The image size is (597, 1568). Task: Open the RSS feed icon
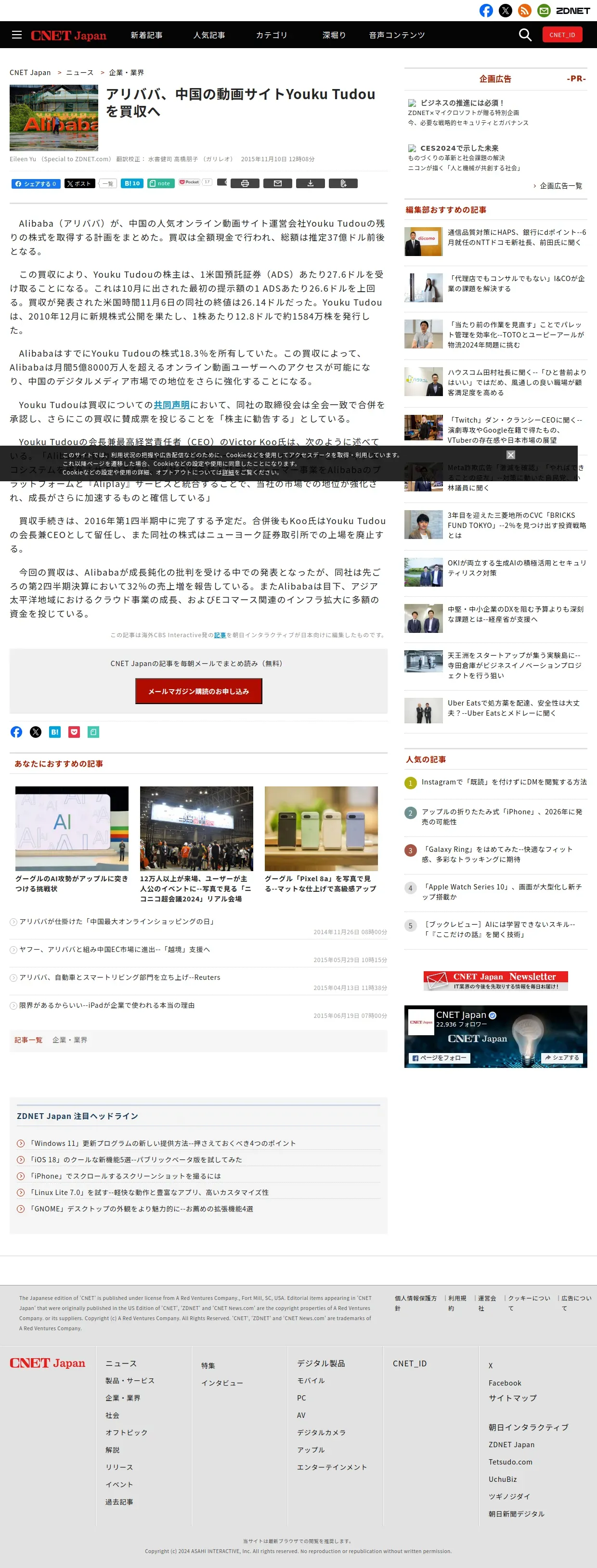pyautogui.click(x=524, y=11)
